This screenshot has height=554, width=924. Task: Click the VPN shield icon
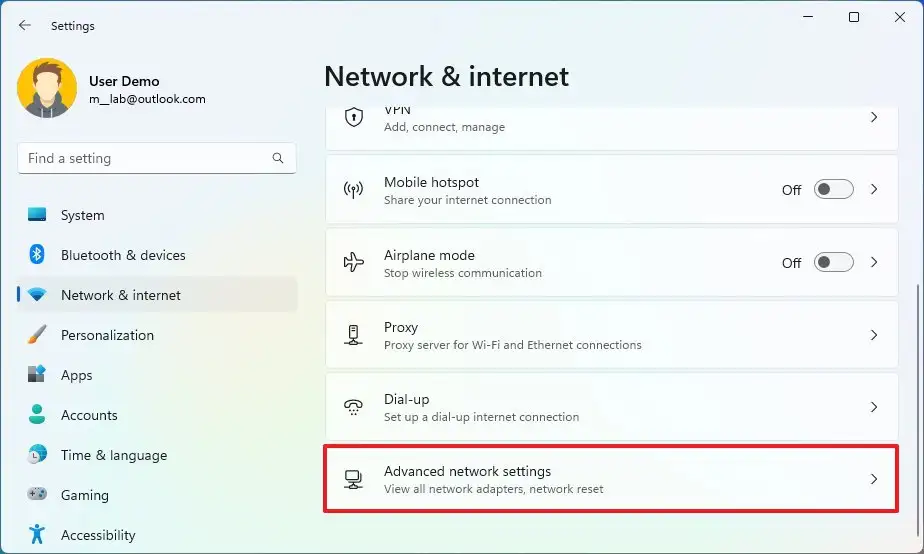click(x=354, y=118)
